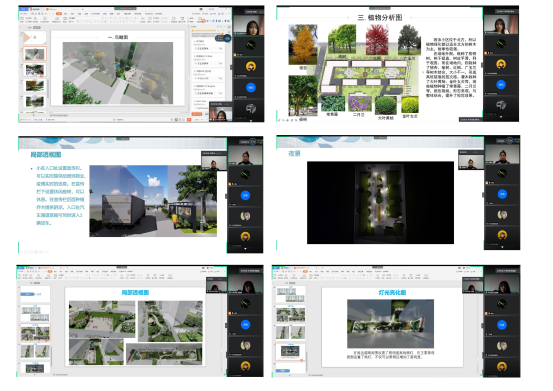
Task: Select yellow autumn tree thumbnail in 鸟瞰图 slide list
Action: (35, 86)
